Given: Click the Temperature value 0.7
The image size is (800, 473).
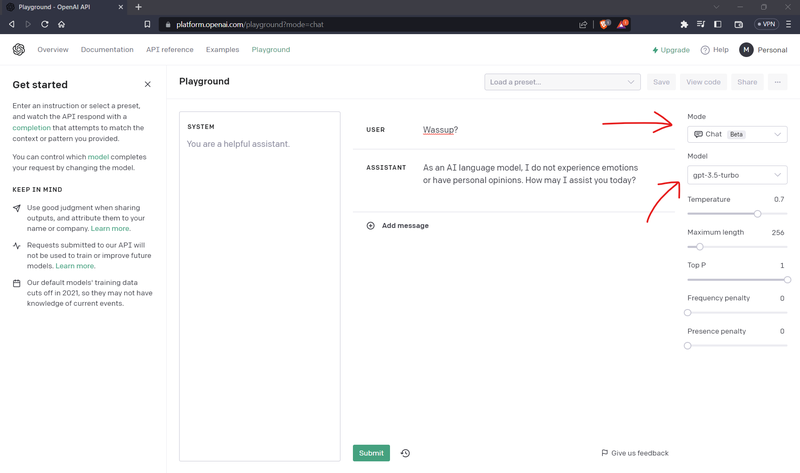Looking at the screenshot, I should pos(779,200).
